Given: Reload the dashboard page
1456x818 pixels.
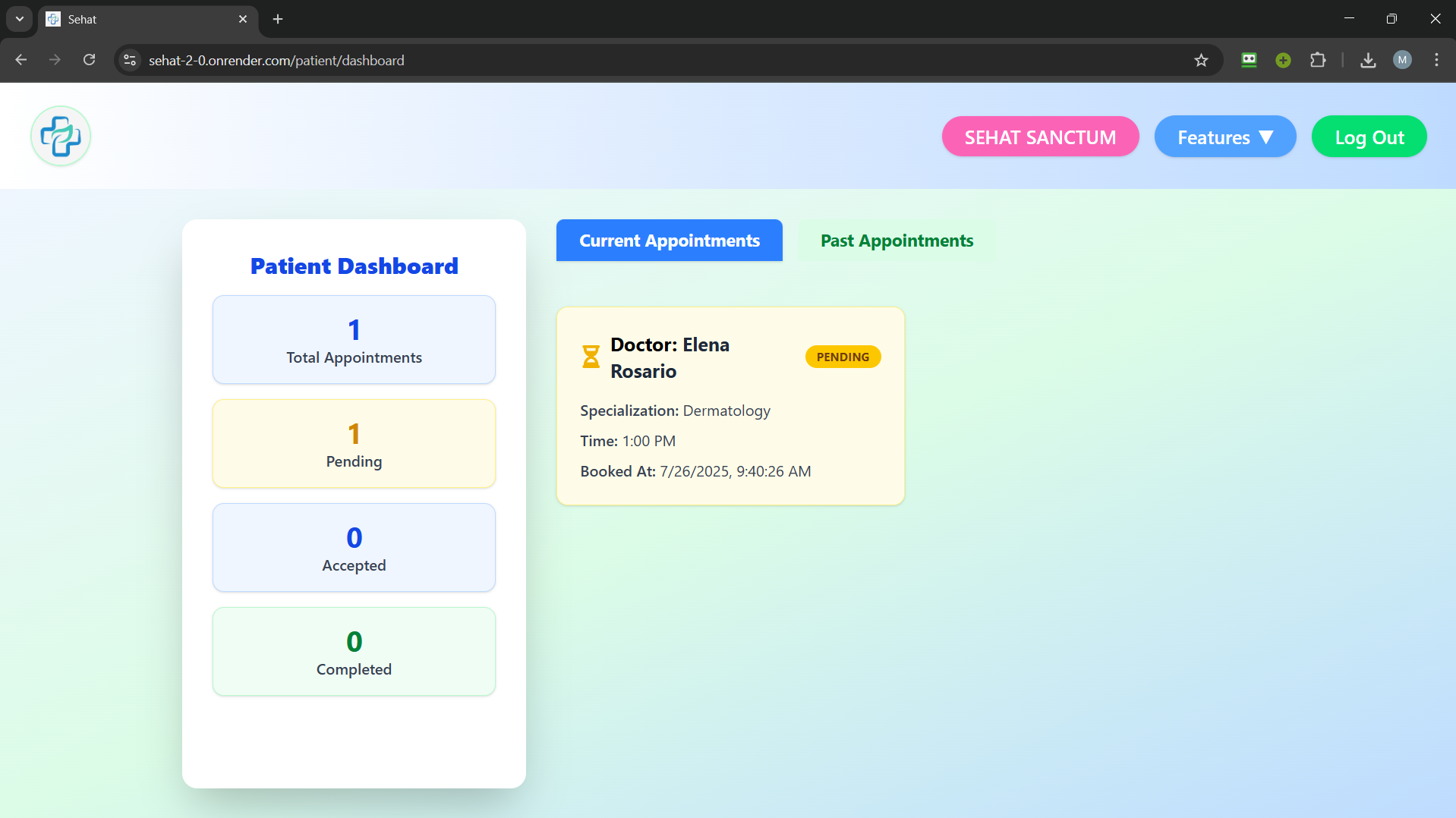Looking at the screenshot, I should 89,60.
